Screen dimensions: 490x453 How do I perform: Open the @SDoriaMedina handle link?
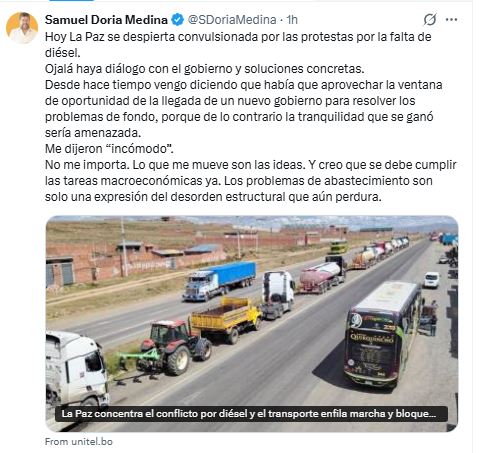232,20
